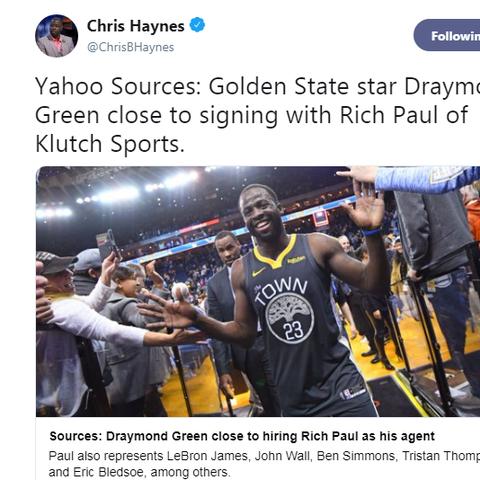Click the jersey number 23 in photo
Viewport: 480px width, 480px height.
tap(293, 330)
